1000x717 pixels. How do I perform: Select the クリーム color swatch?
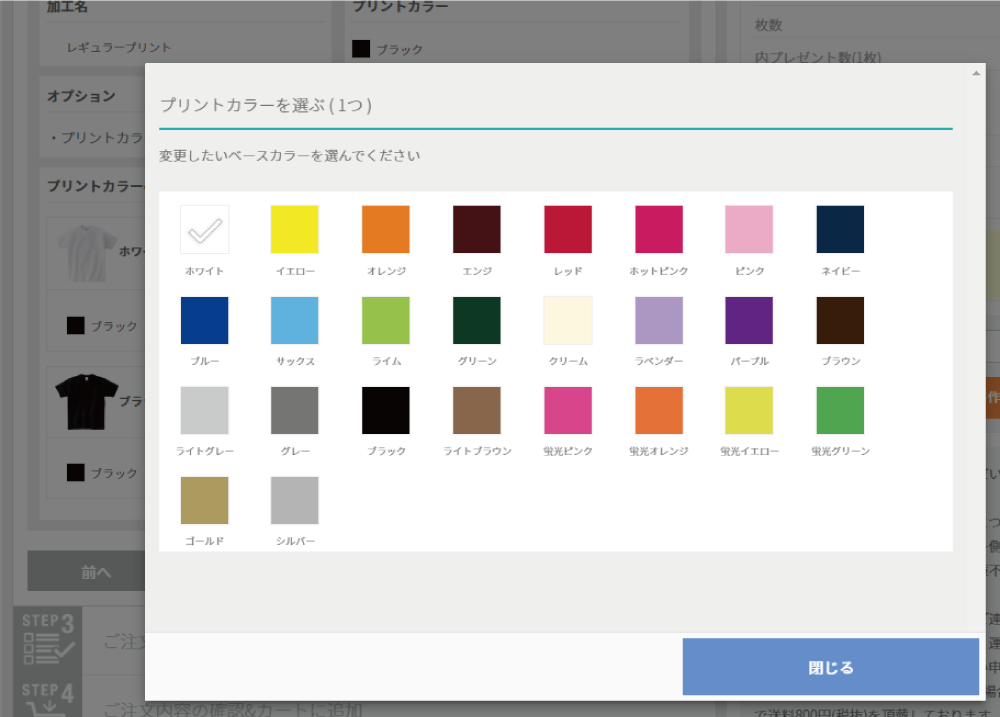[x=567, y=320]
